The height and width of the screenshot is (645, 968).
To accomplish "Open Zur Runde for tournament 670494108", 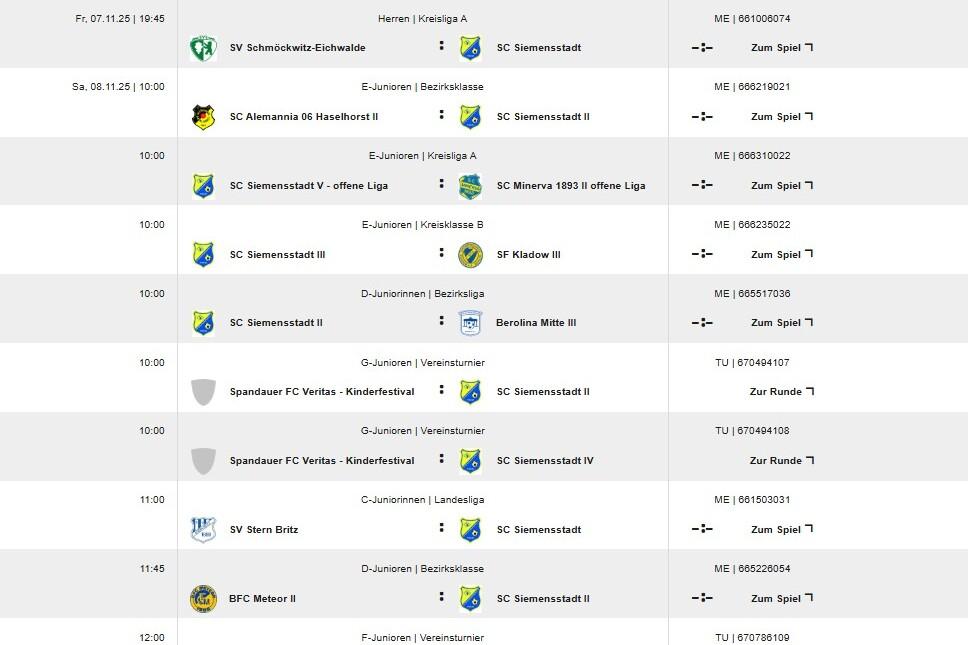I will [781, 461].
